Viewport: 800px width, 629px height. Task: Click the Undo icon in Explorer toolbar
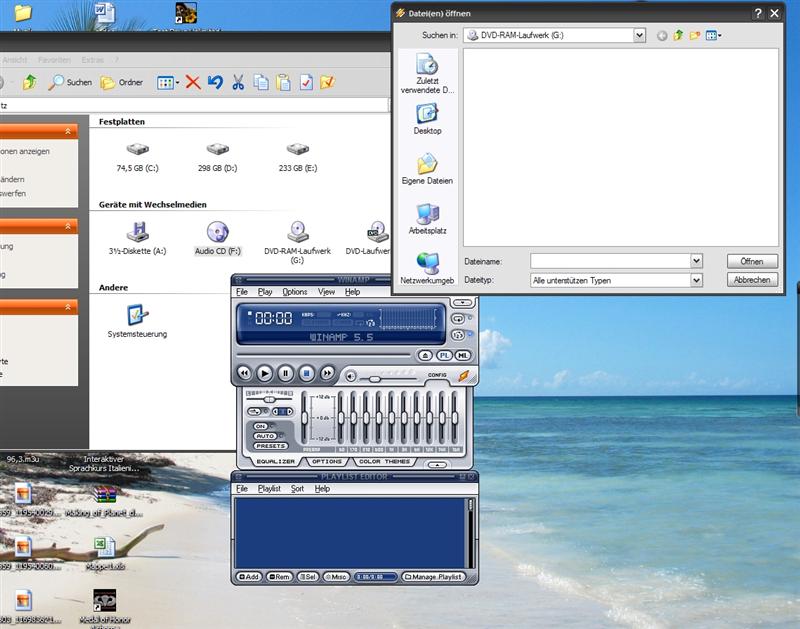pyautogui.click(x=215, y=82)
